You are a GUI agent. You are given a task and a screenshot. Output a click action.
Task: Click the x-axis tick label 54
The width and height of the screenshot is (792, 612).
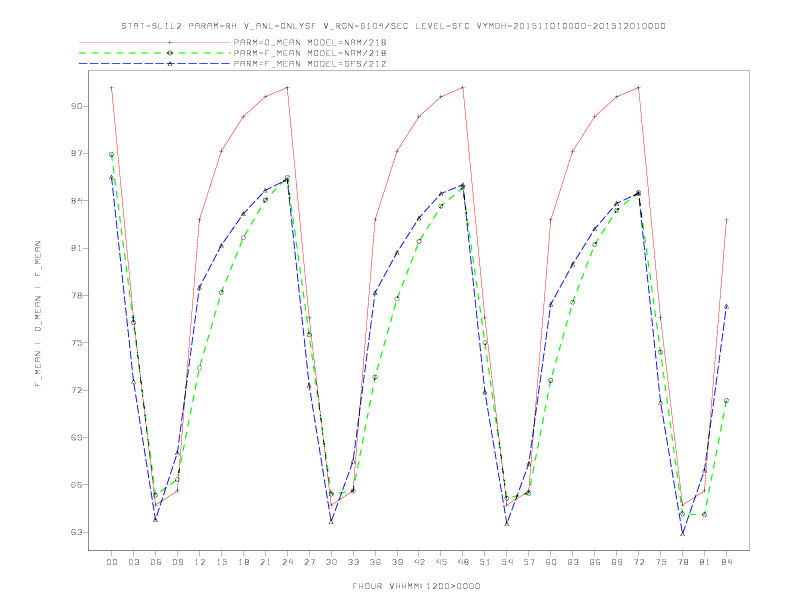tap(507, 562)
